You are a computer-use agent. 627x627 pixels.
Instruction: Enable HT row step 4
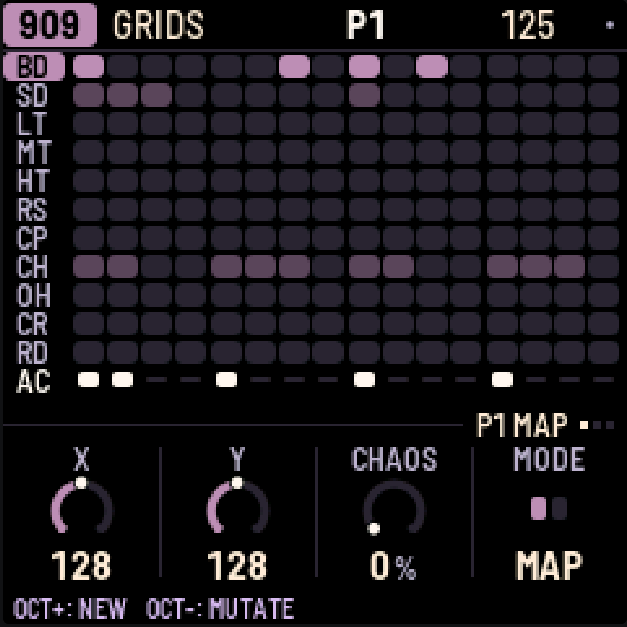(190, 181)
